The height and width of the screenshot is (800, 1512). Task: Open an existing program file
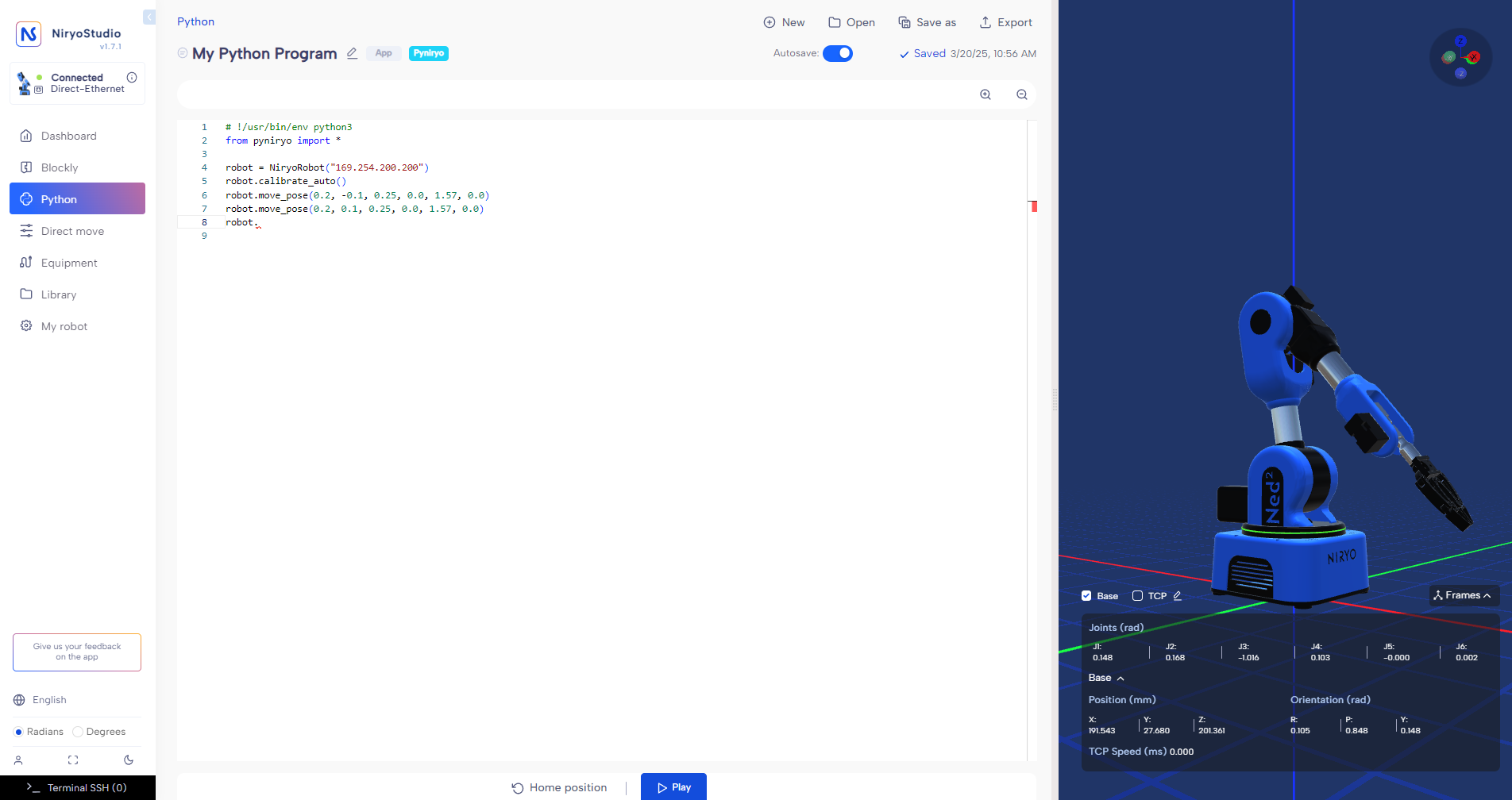coord(851,22)
